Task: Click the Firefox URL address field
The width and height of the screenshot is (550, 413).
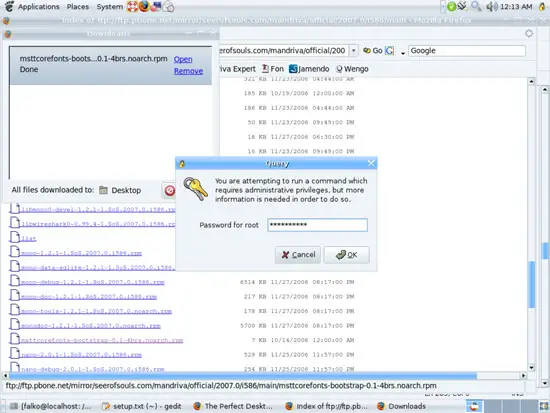Action: [x=283, y=51]
